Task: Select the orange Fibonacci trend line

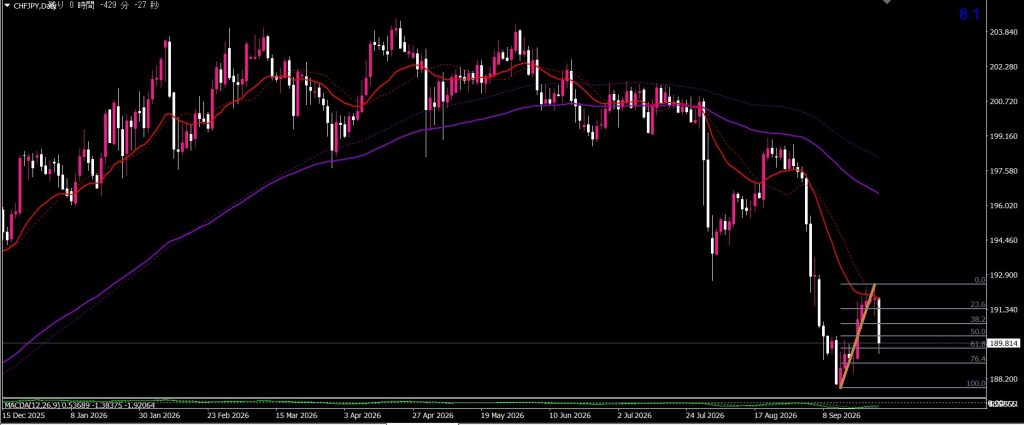Action: (x=857, y=336)
